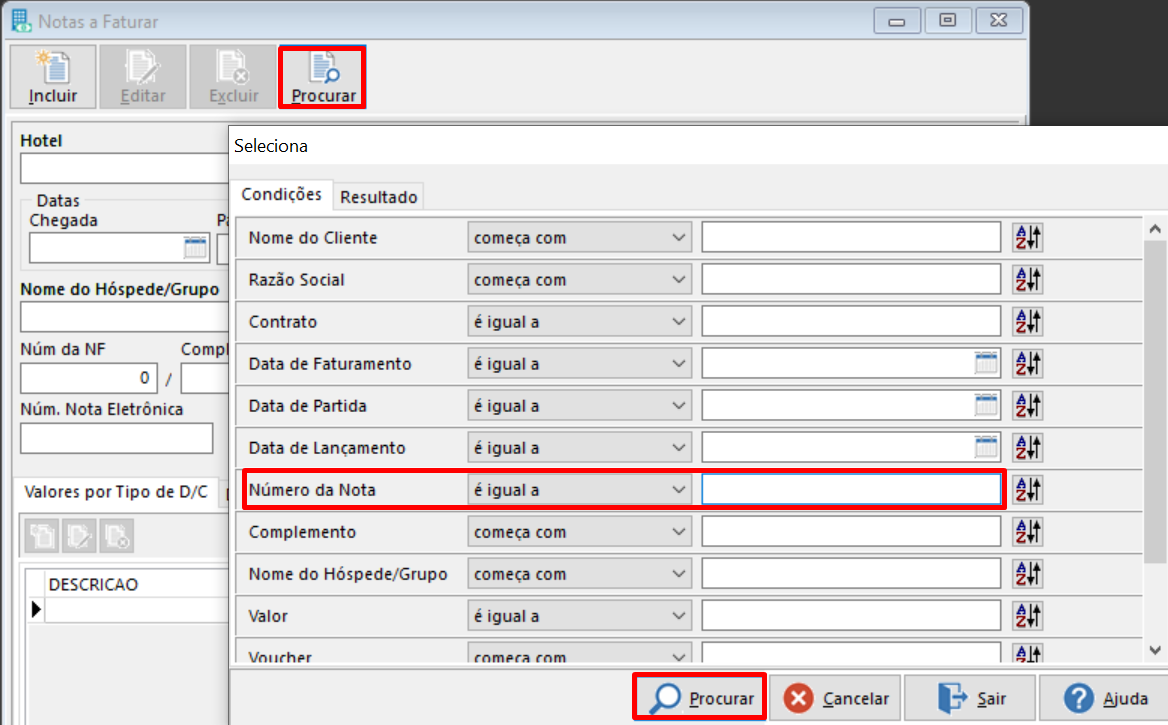
Task: Click Nome do Hóspede/Grupo condition value field
Action: point(851,574)
